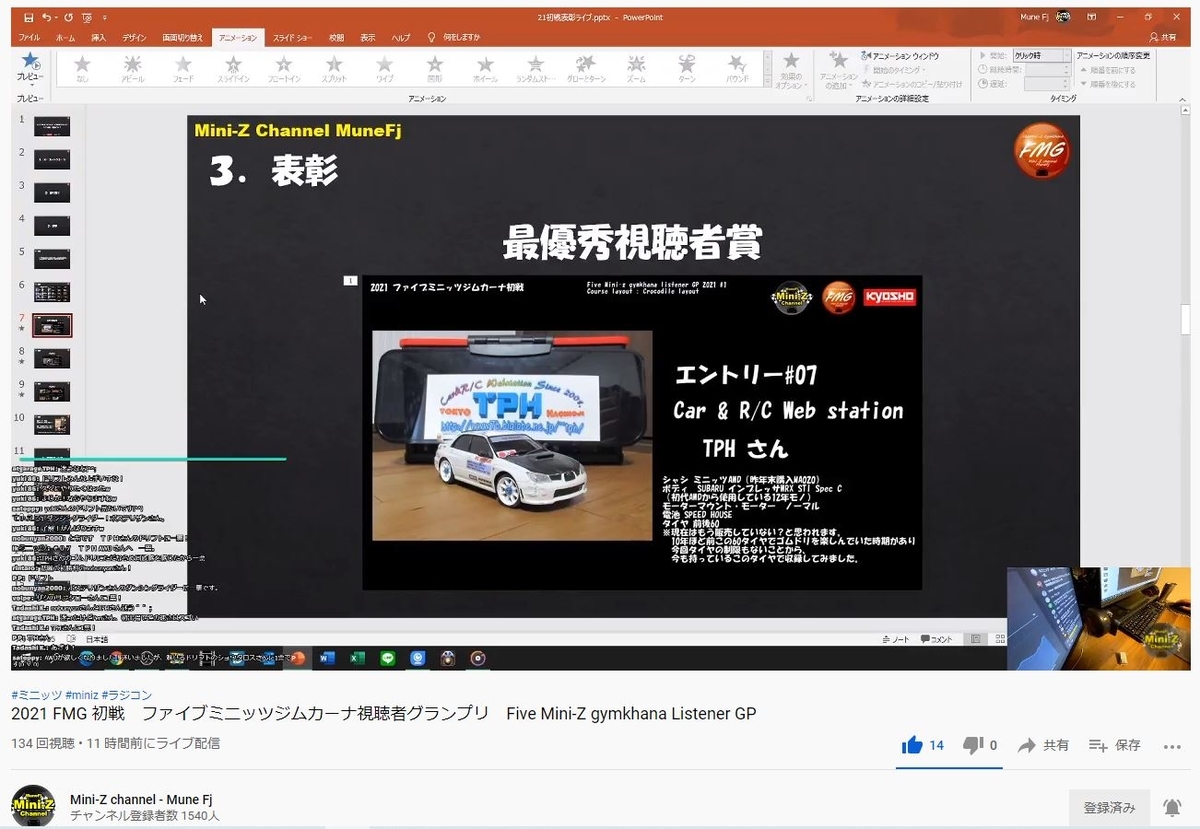Select slide 3 thumbnail
Screen dimensions: 1200x829
pyautogui.click(x=52, y=193)
